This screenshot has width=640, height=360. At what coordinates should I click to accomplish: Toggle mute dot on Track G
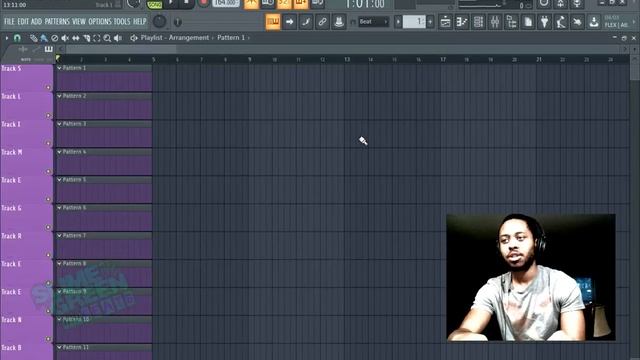(48, 227)
